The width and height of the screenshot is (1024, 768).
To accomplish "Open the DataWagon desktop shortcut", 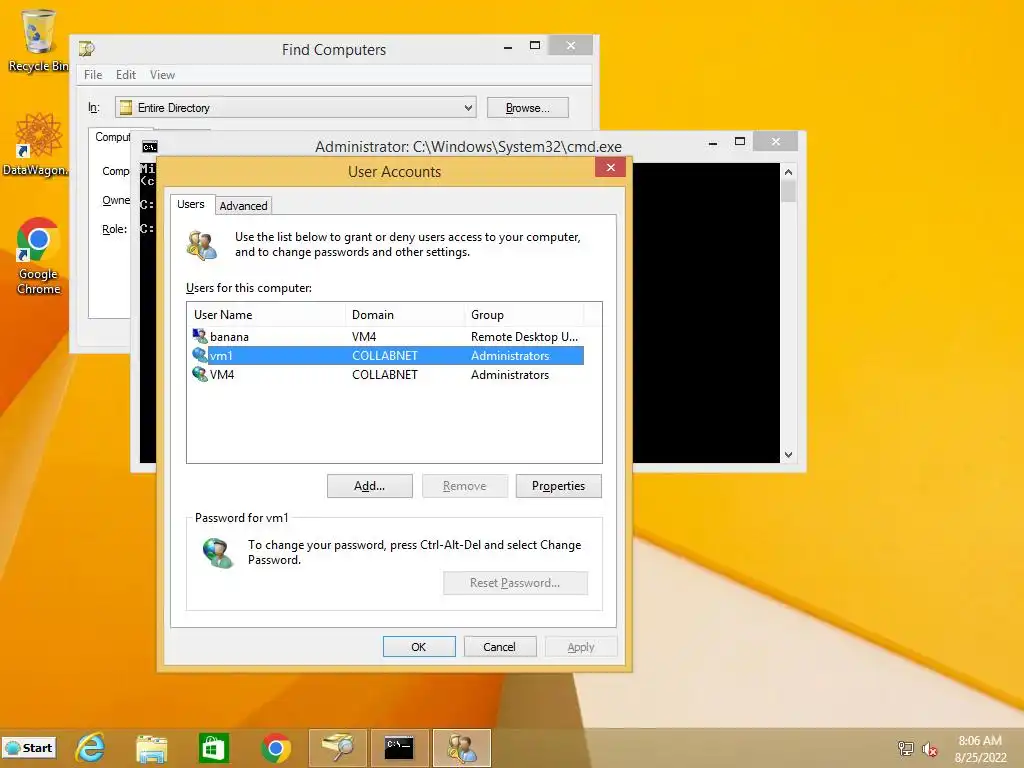I will point(37,144).
